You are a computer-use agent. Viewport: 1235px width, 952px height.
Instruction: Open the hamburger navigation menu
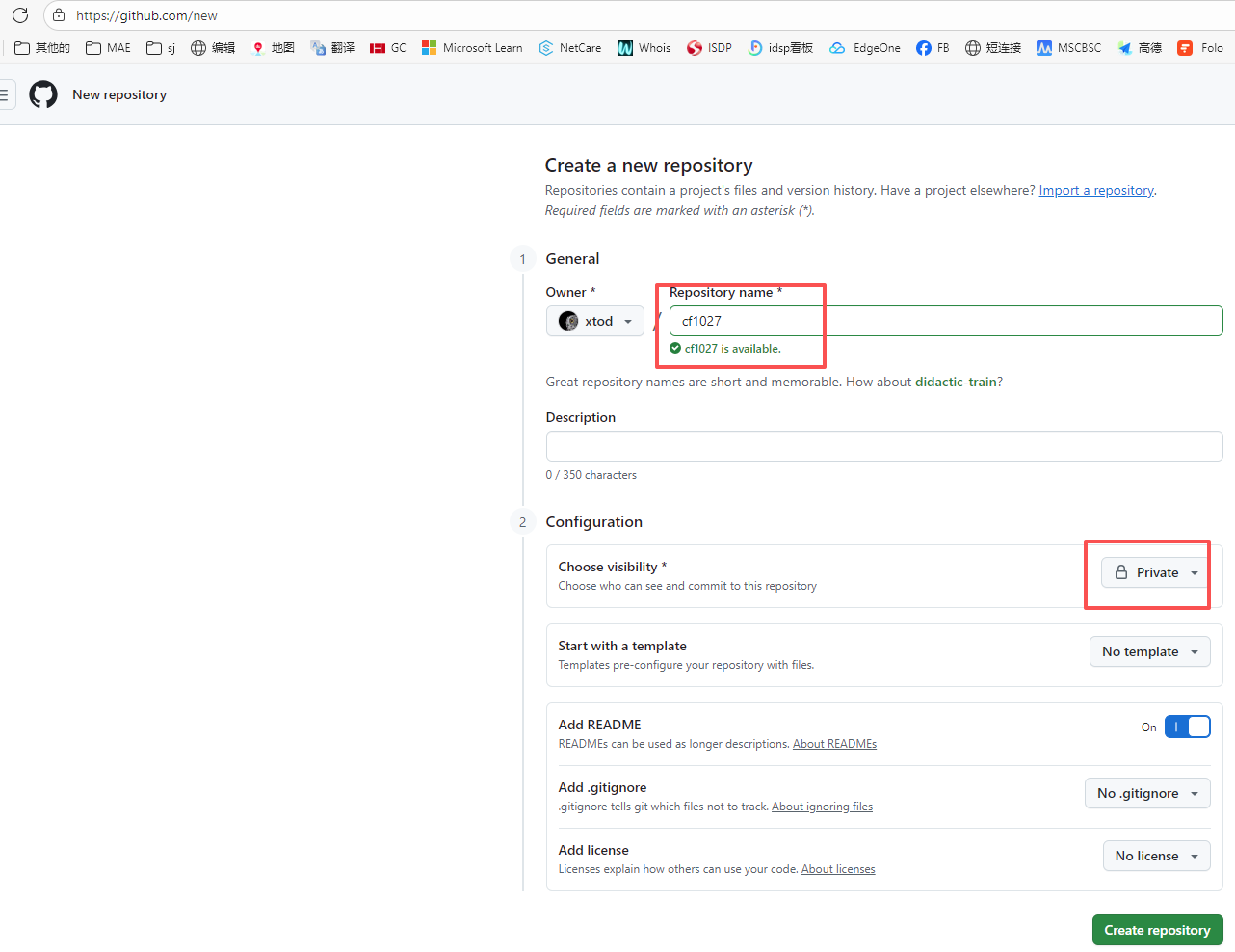[5, 94]
